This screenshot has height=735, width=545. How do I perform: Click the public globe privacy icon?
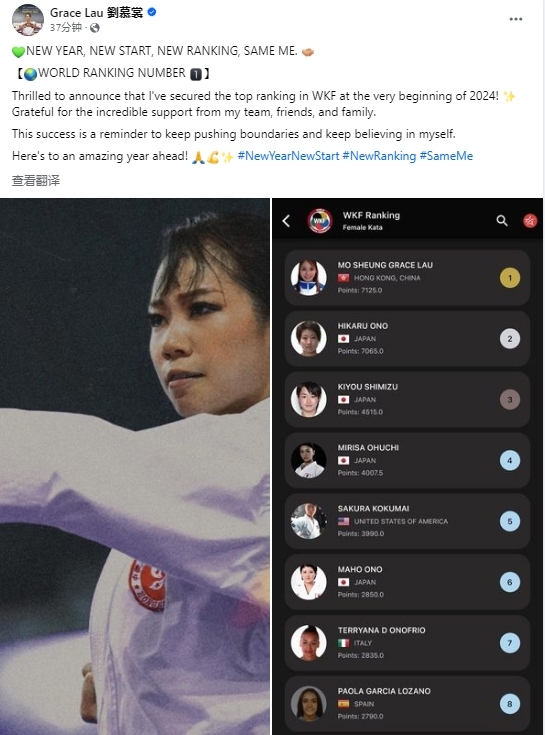tap(95, 28)
